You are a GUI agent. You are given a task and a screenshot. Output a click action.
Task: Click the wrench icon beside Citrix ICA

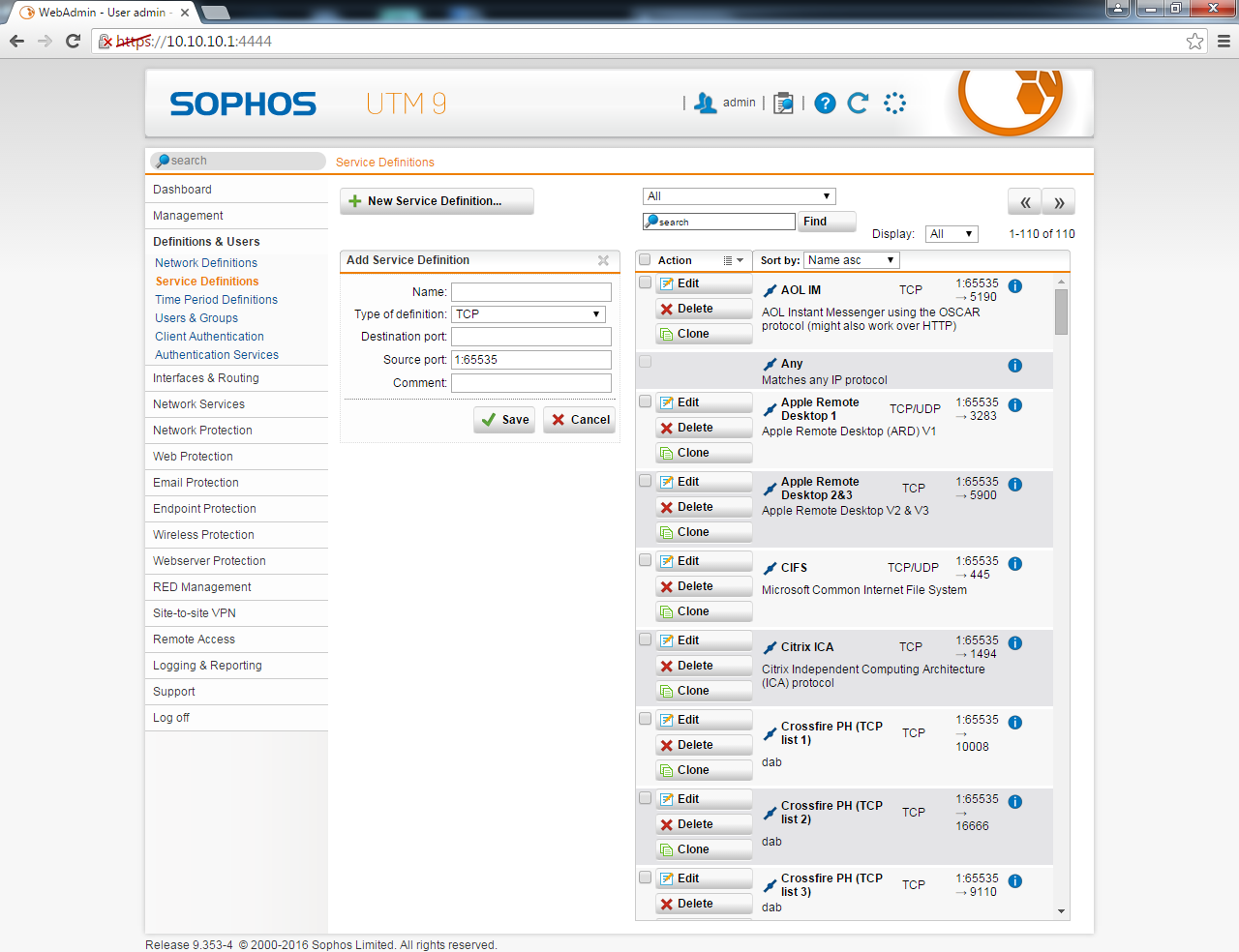(771, 647)
